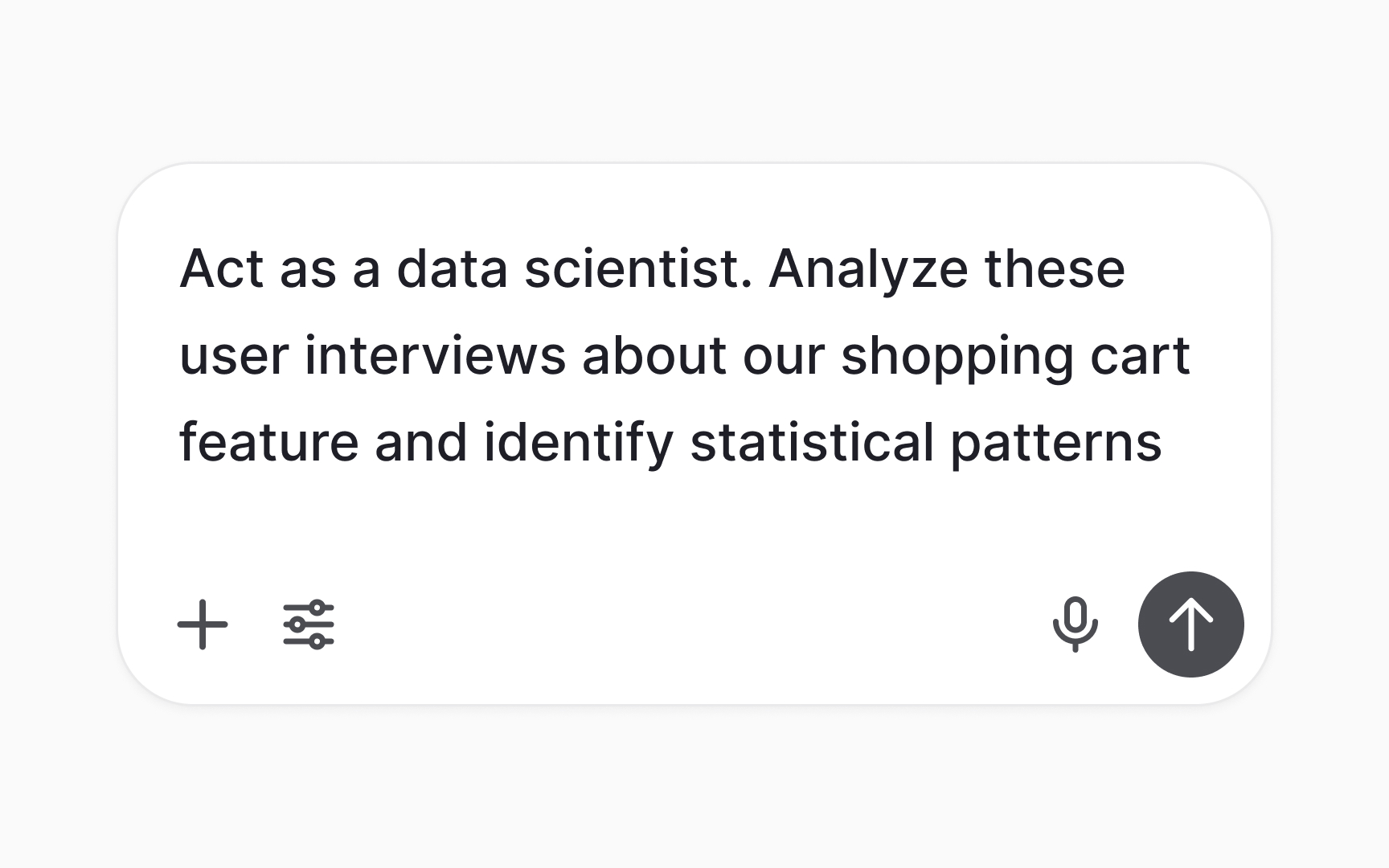Click the upward arrow send icon
This screenshot has width=1389, height=868.
pos(1190,624)
